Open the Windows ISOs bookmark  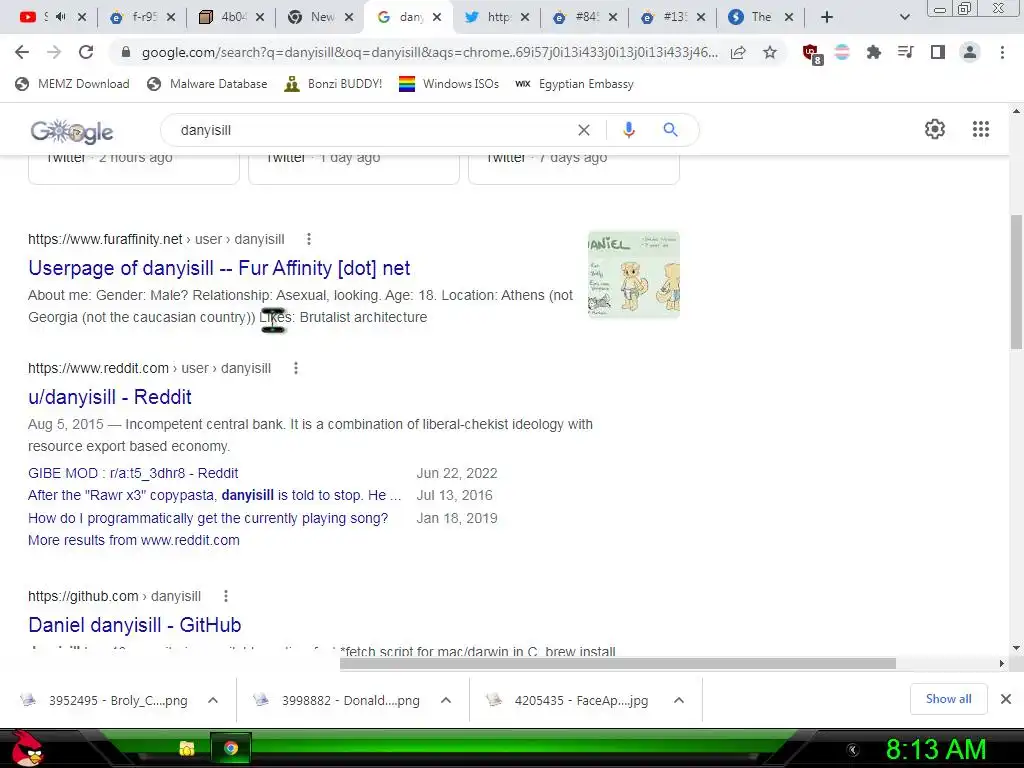449,84
